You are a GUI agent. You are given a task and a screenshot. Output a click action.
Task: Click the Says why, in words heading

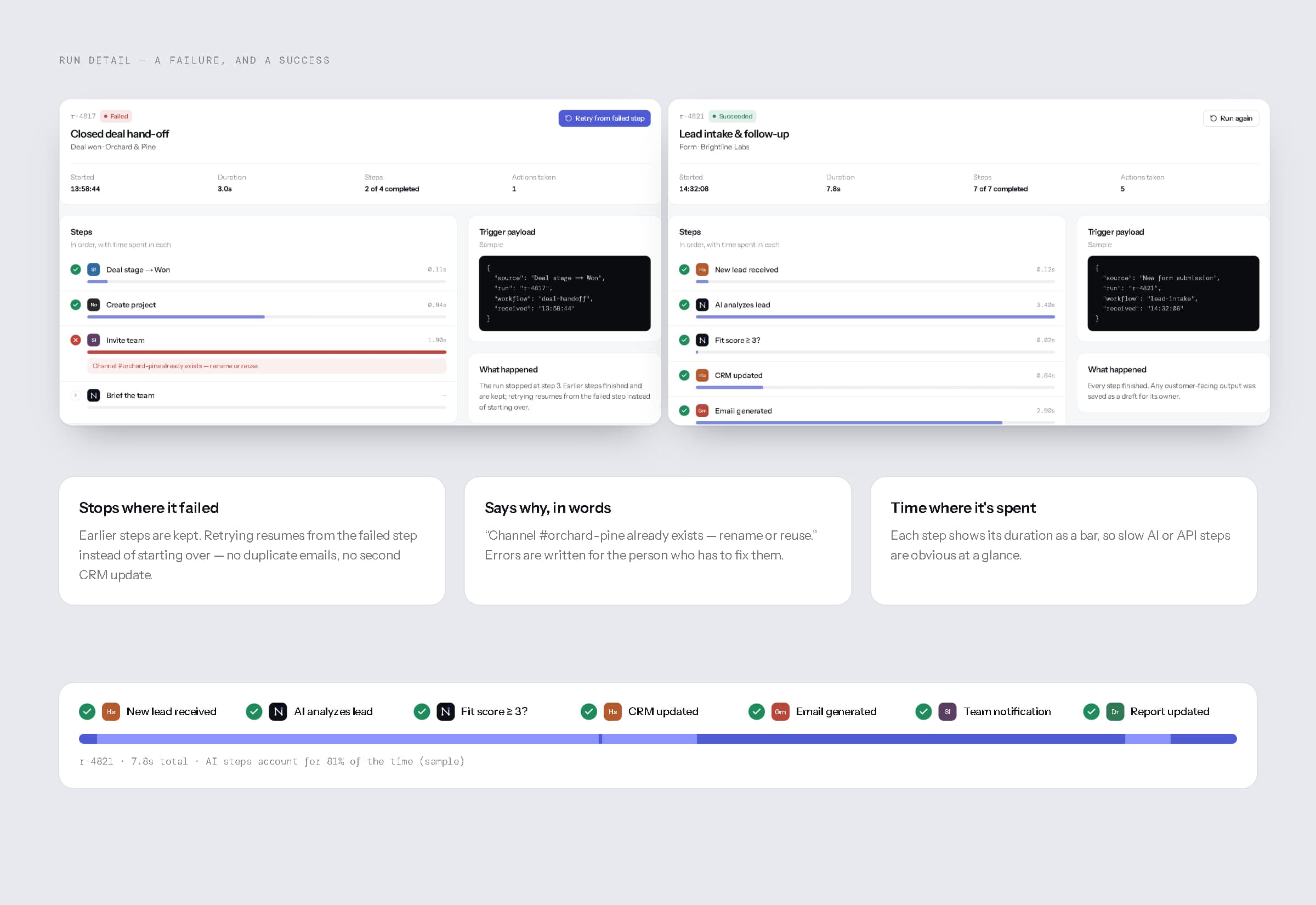click(547, 508)
